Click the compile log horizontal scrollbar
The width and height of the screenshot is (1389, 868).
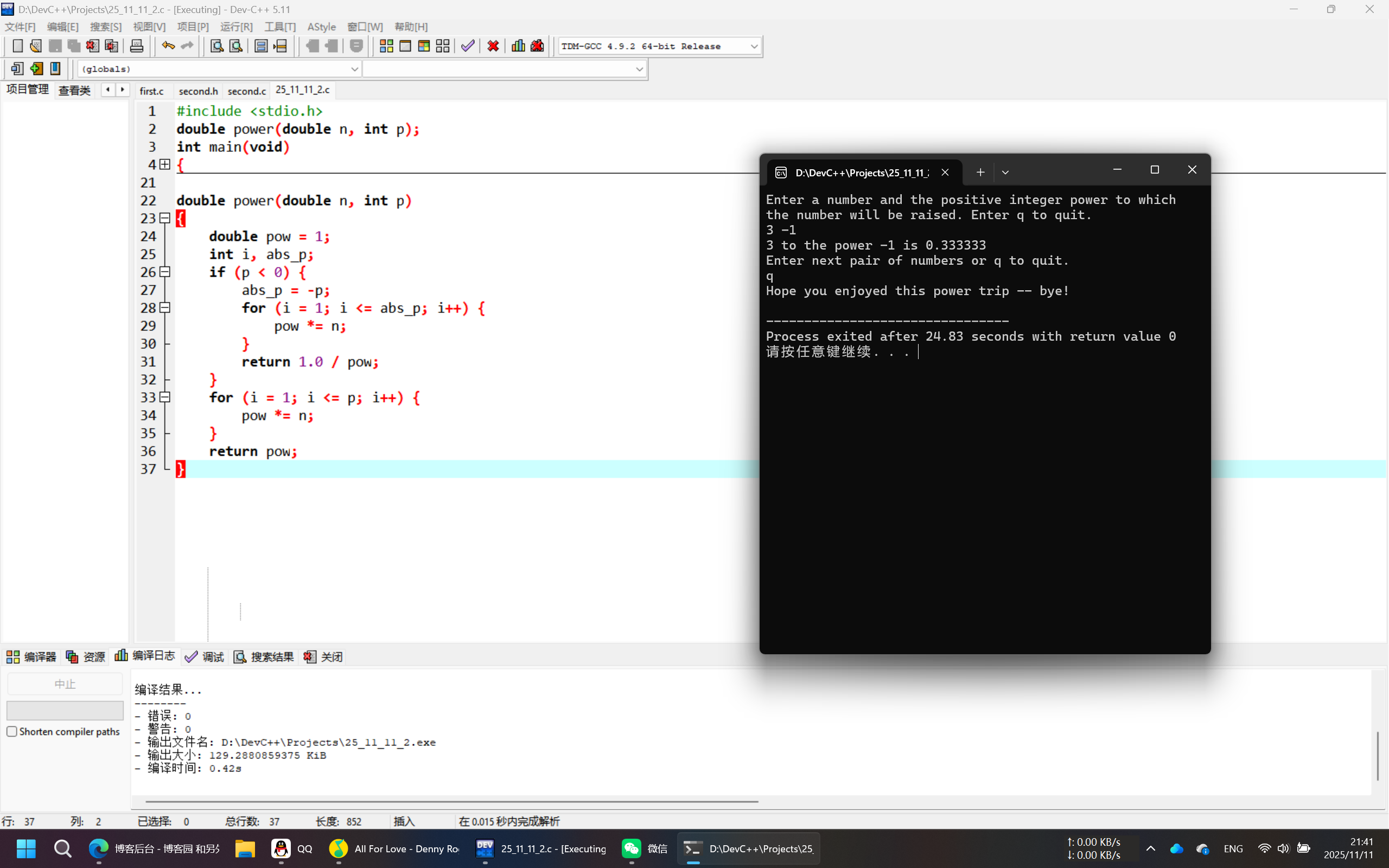coord(452,801)
